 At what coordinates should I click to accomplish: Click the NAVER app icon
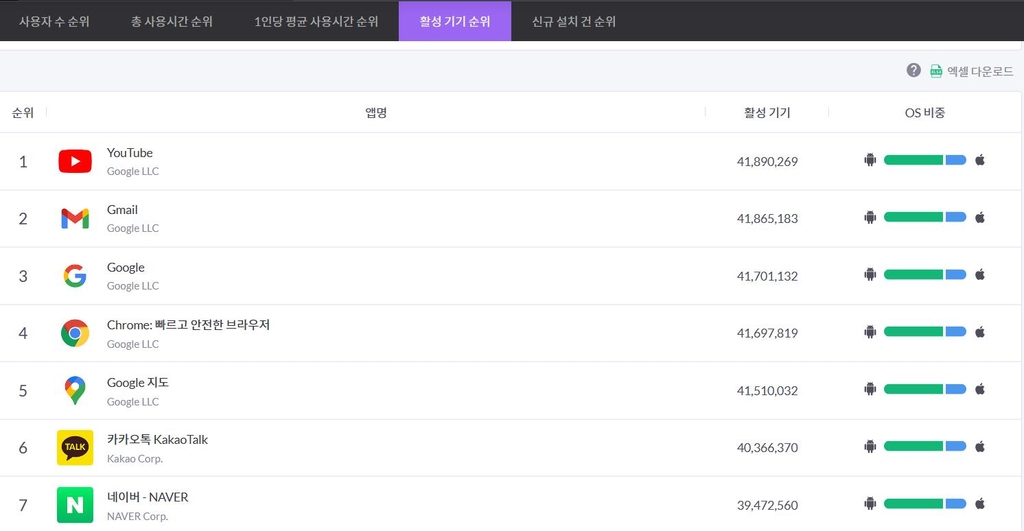(75, 505)
